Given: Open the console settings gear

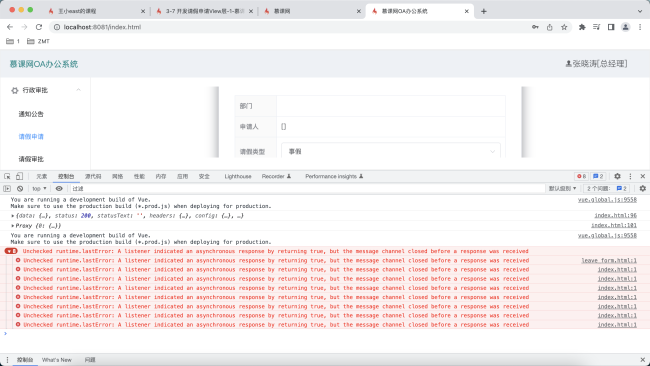Looking at the screenshot, I should coord(643,189).
